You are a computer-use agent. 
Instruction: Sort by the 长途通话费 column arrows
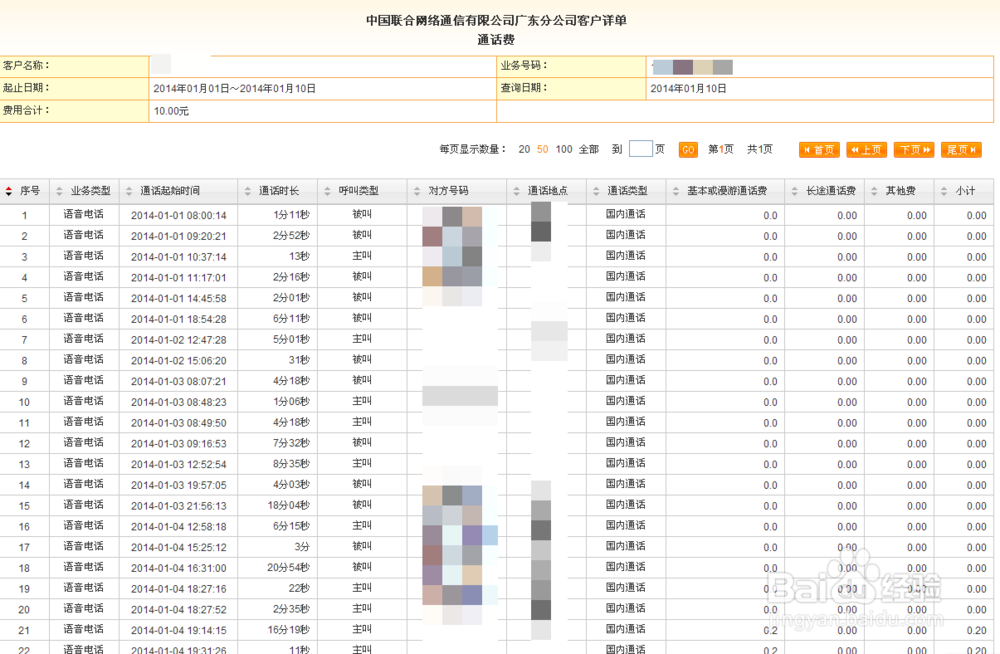pos(795,191)
